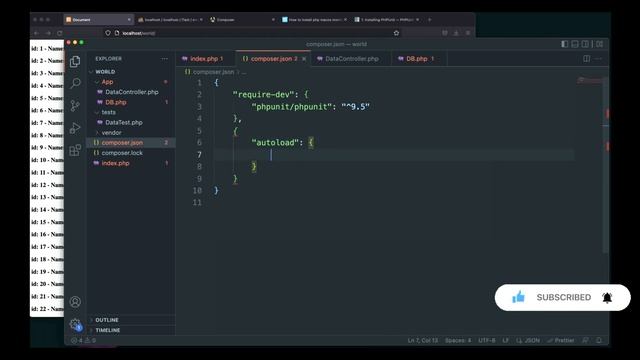The width and height of the screenshot is (640, 360).
Task: Click composer.json in the breadcrumb
Action: 213,72
